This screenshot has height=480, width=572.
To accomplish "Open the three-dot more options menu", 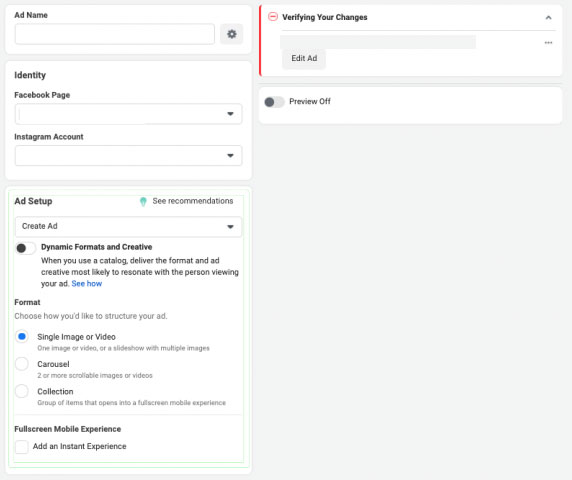I will tap(548, 43).
